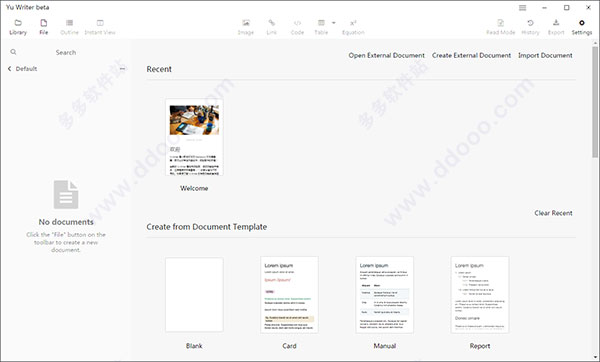
Task: Open the Default folder's more options menu
Action: click(x=122, y=69)
